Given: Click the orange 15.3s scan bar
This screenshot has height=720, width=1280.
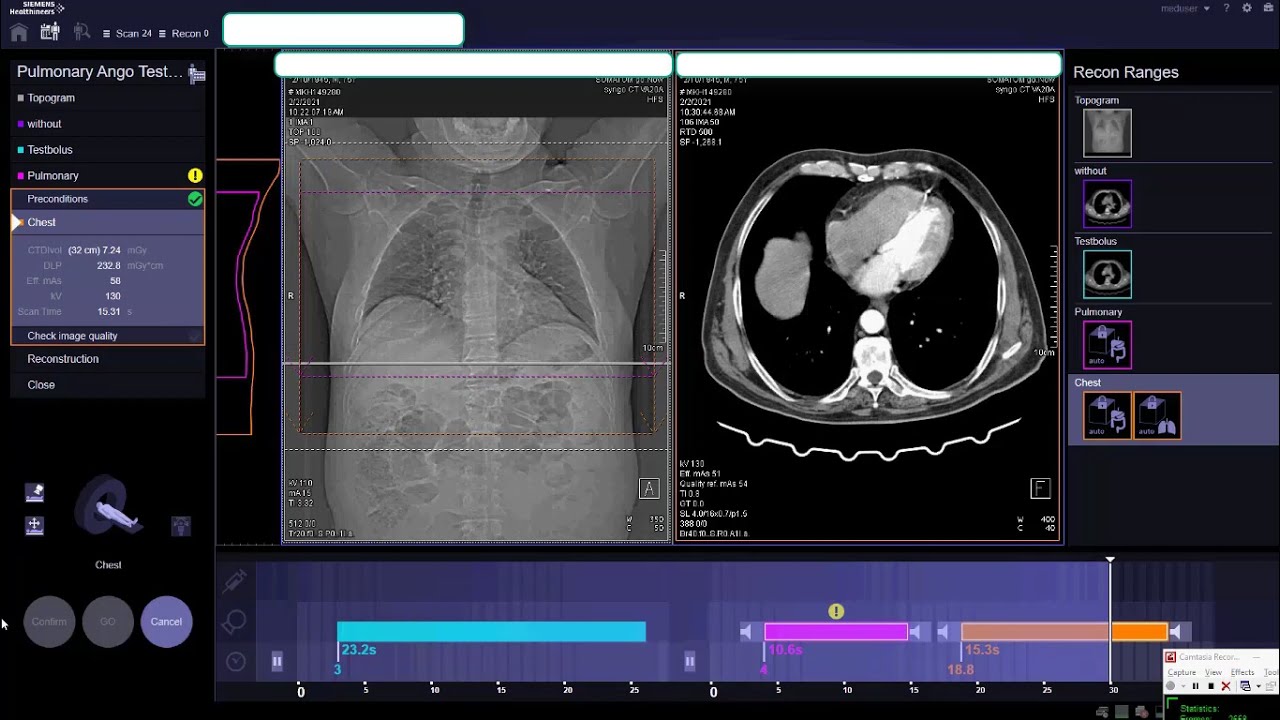Looking at the screenshot, I should (x=1064, y=632).
